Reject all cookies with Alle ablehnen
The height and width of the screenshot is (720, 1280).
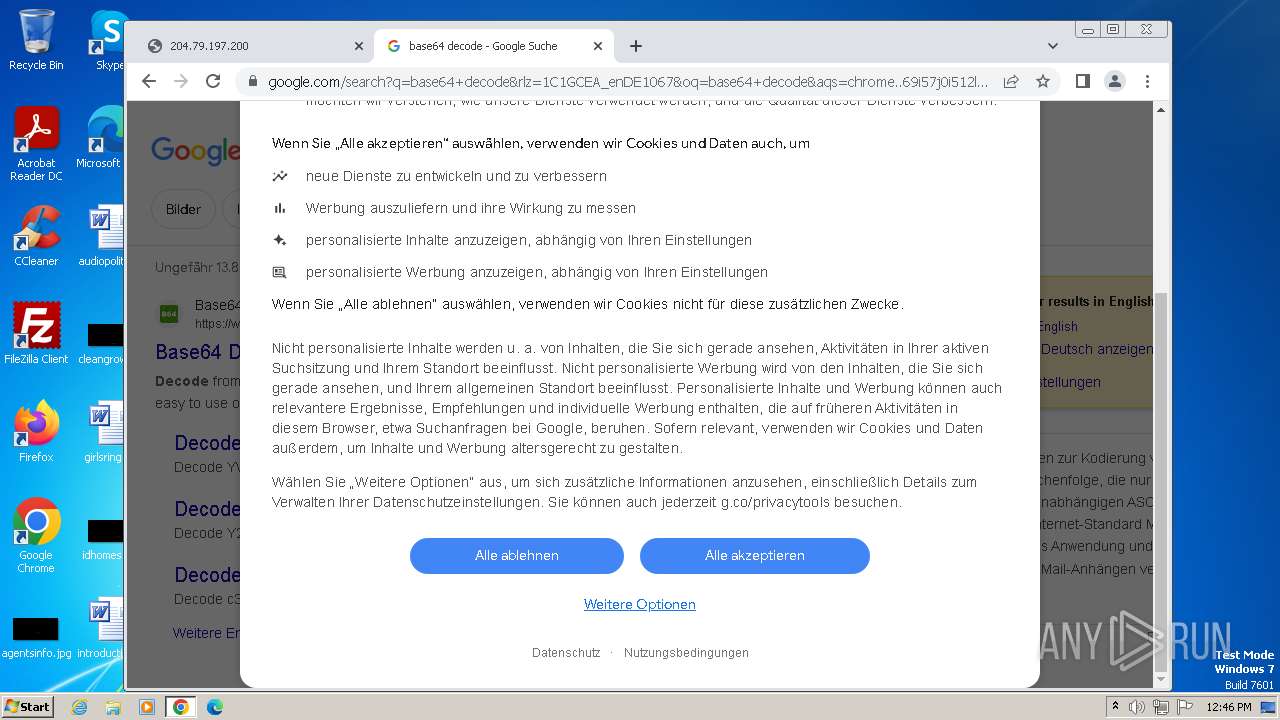pyautogui.click(x=517, y=556)
